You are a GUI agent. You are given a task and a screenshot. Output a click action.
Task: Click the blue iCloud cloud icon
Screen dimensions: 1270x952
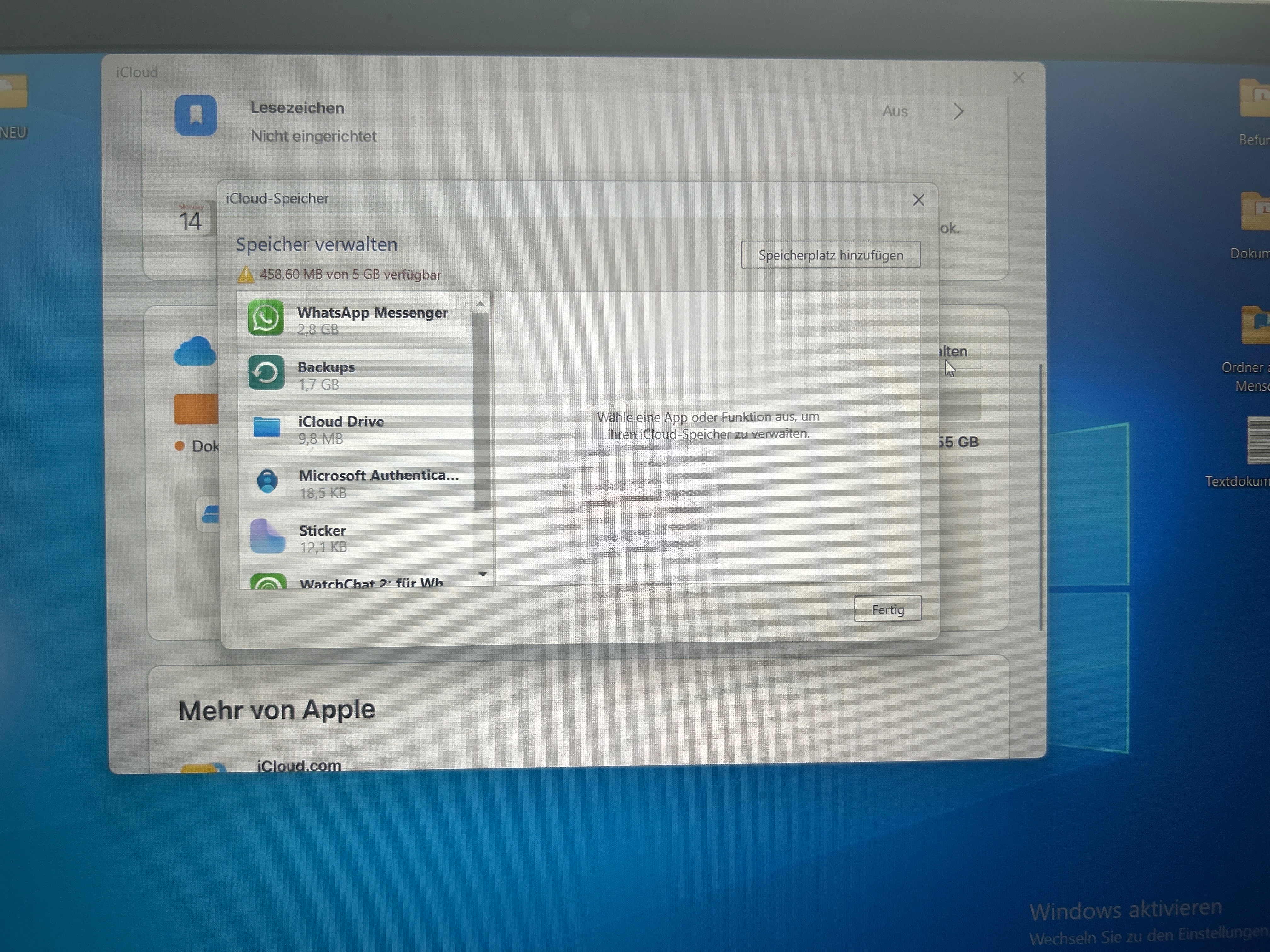tap(195, 351)
